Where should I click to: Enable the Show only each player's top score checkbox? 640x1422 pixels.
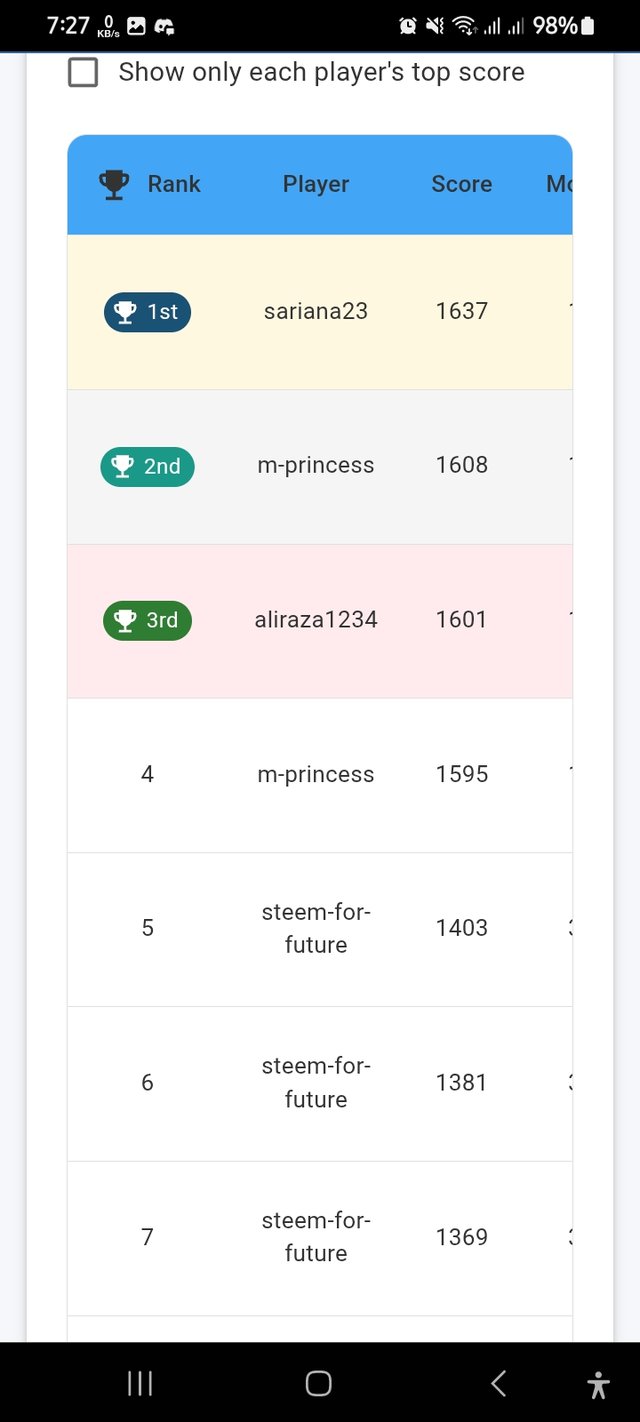pyautogui.click(x=83, y=72)
